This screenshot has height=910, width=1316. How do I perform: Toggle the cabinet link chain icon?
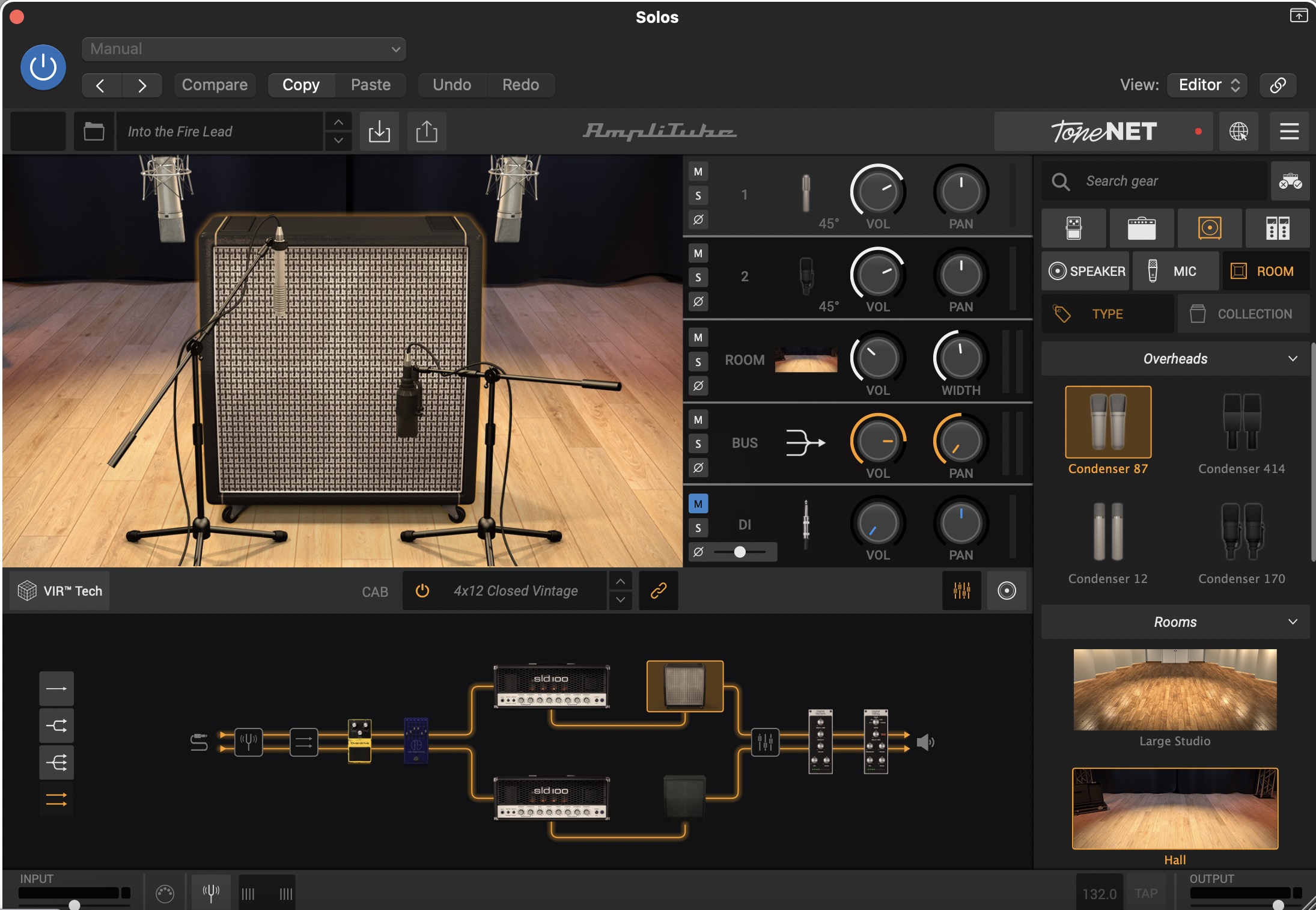pyautogui.click(x=658, y=591)
